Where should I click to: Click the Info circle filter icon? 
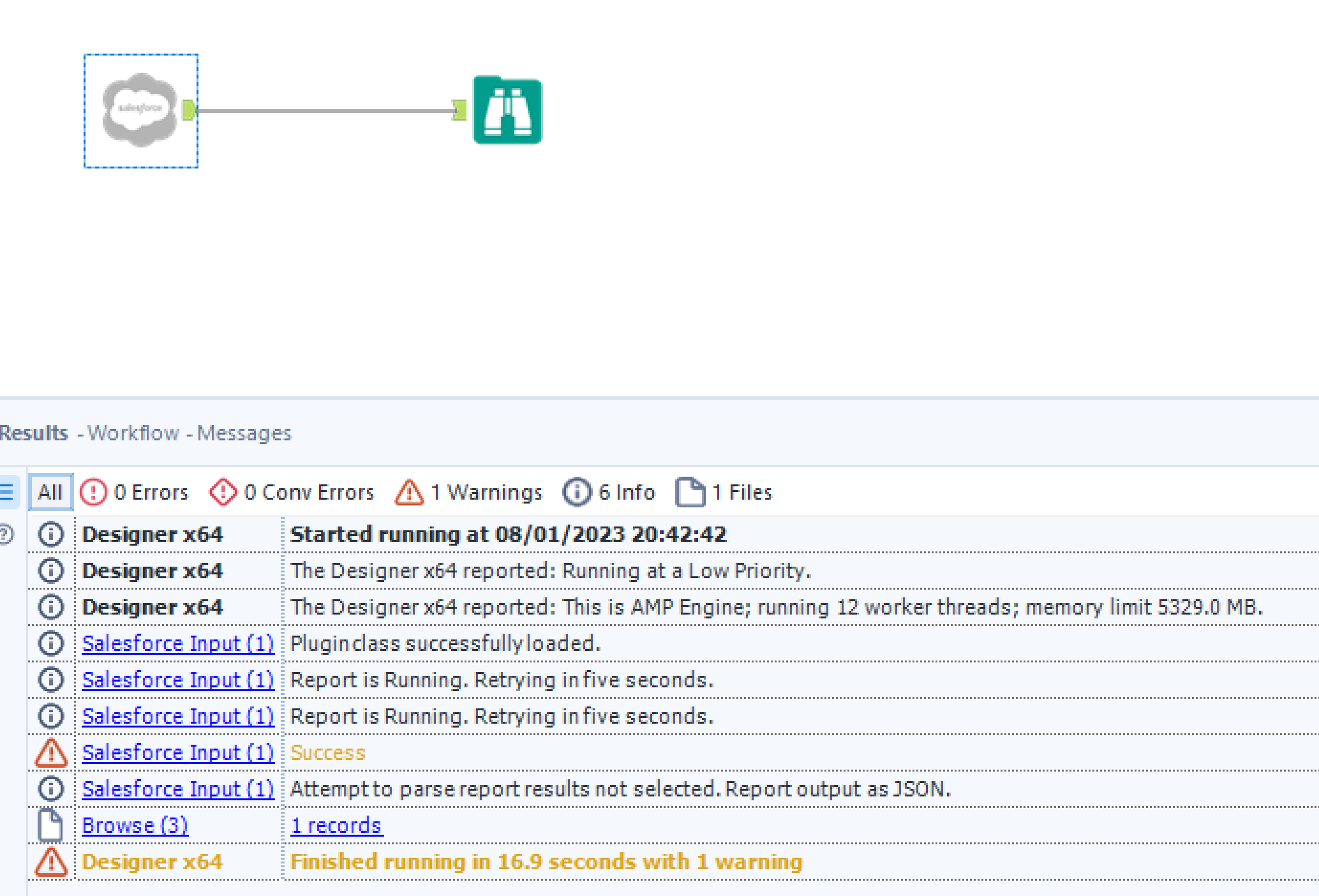pyautogui.click(x=576, y=491)
